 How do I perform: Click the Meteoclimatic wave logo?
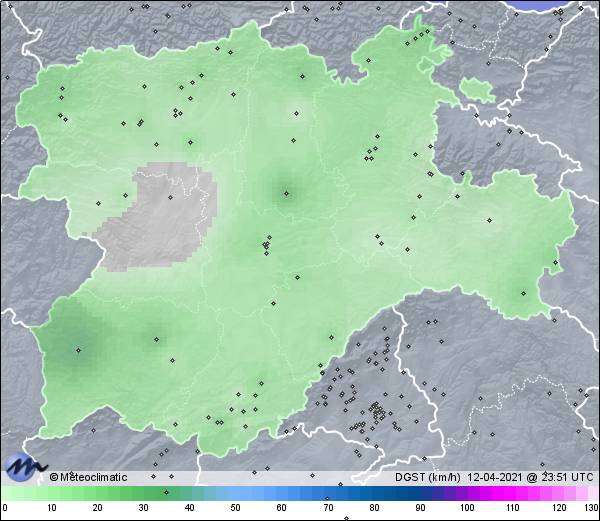[24, 466]
